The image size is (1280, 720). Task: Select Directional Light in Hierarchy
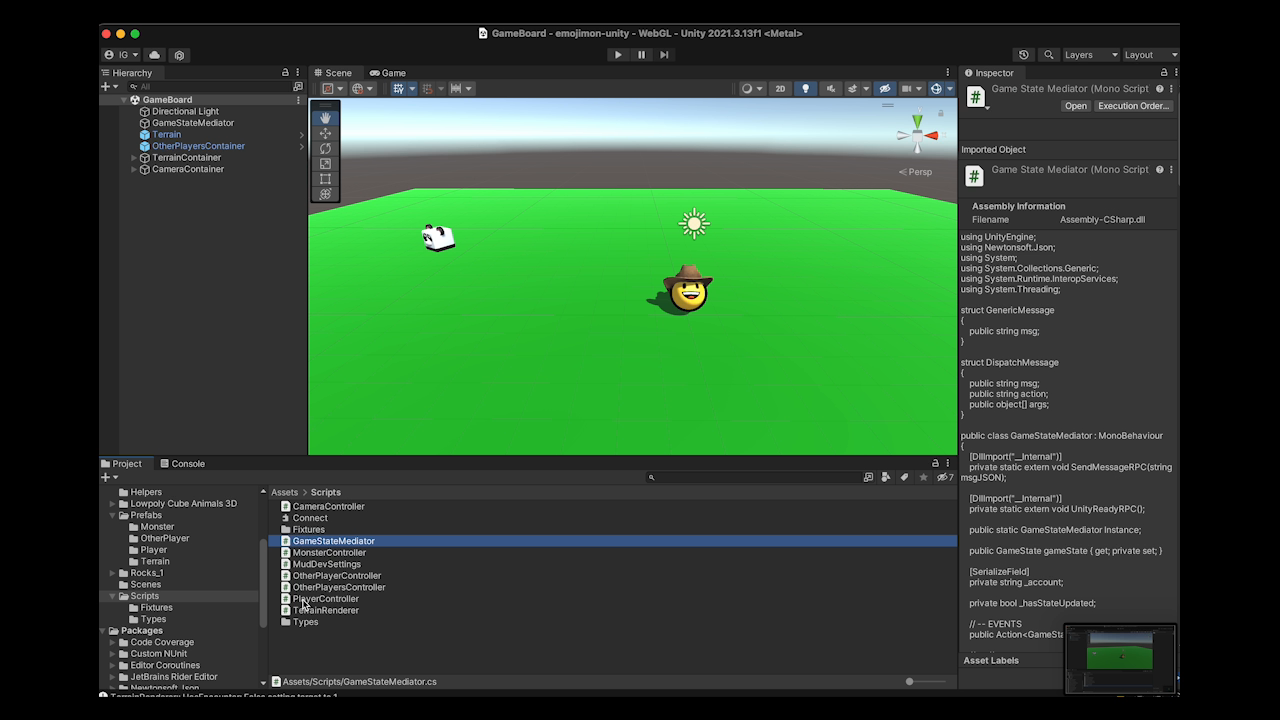click(185, 112)
